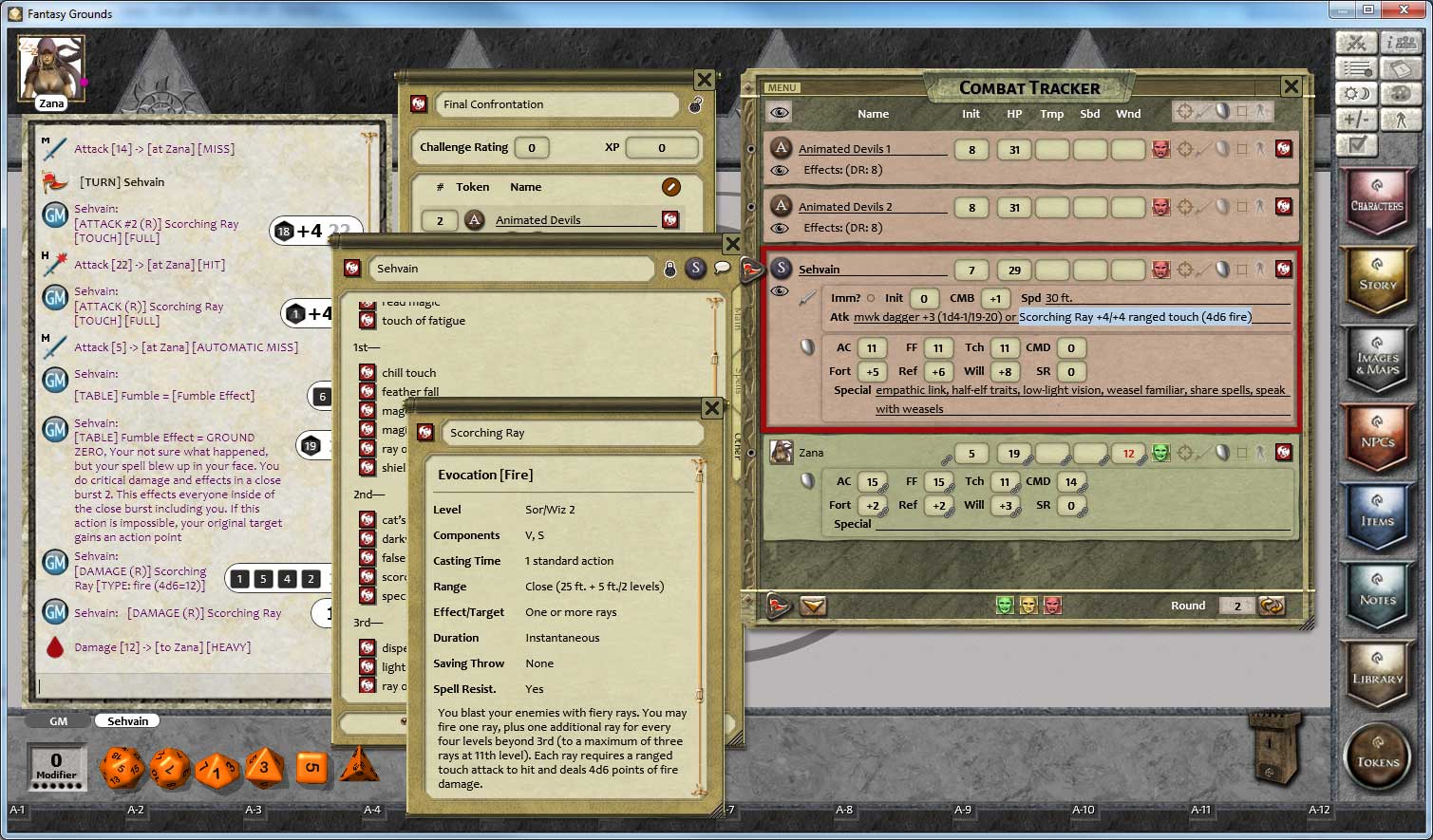Open the MENU dropdown on the Combat Tracker

click(781, 87)
